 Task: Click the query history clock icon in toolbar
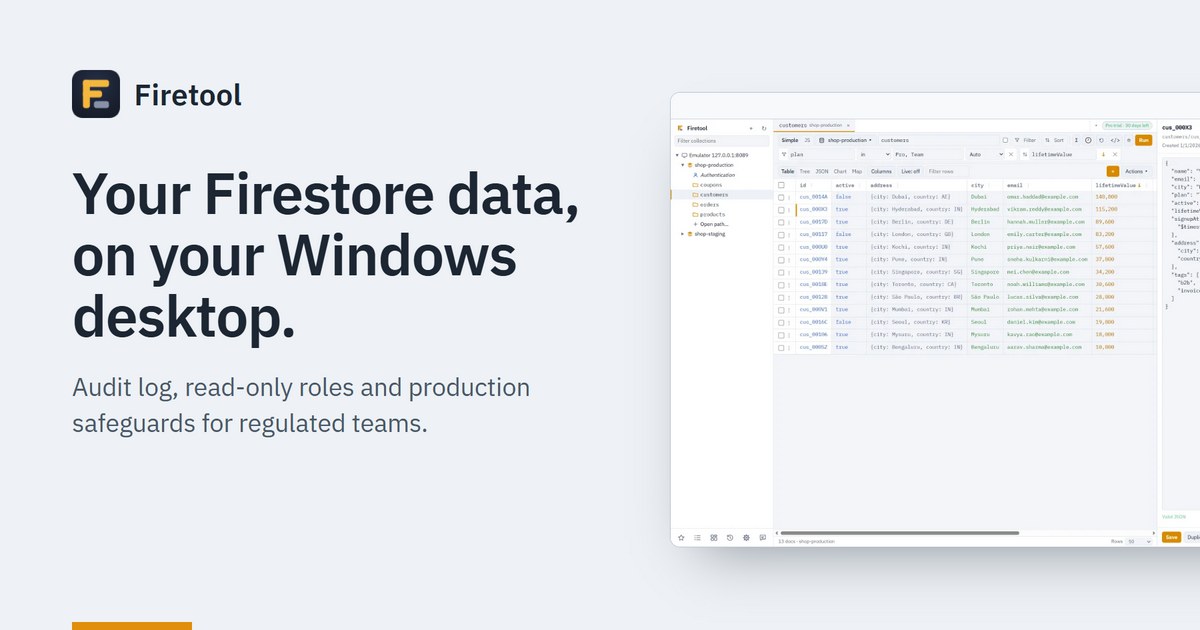pos(1088,140)
